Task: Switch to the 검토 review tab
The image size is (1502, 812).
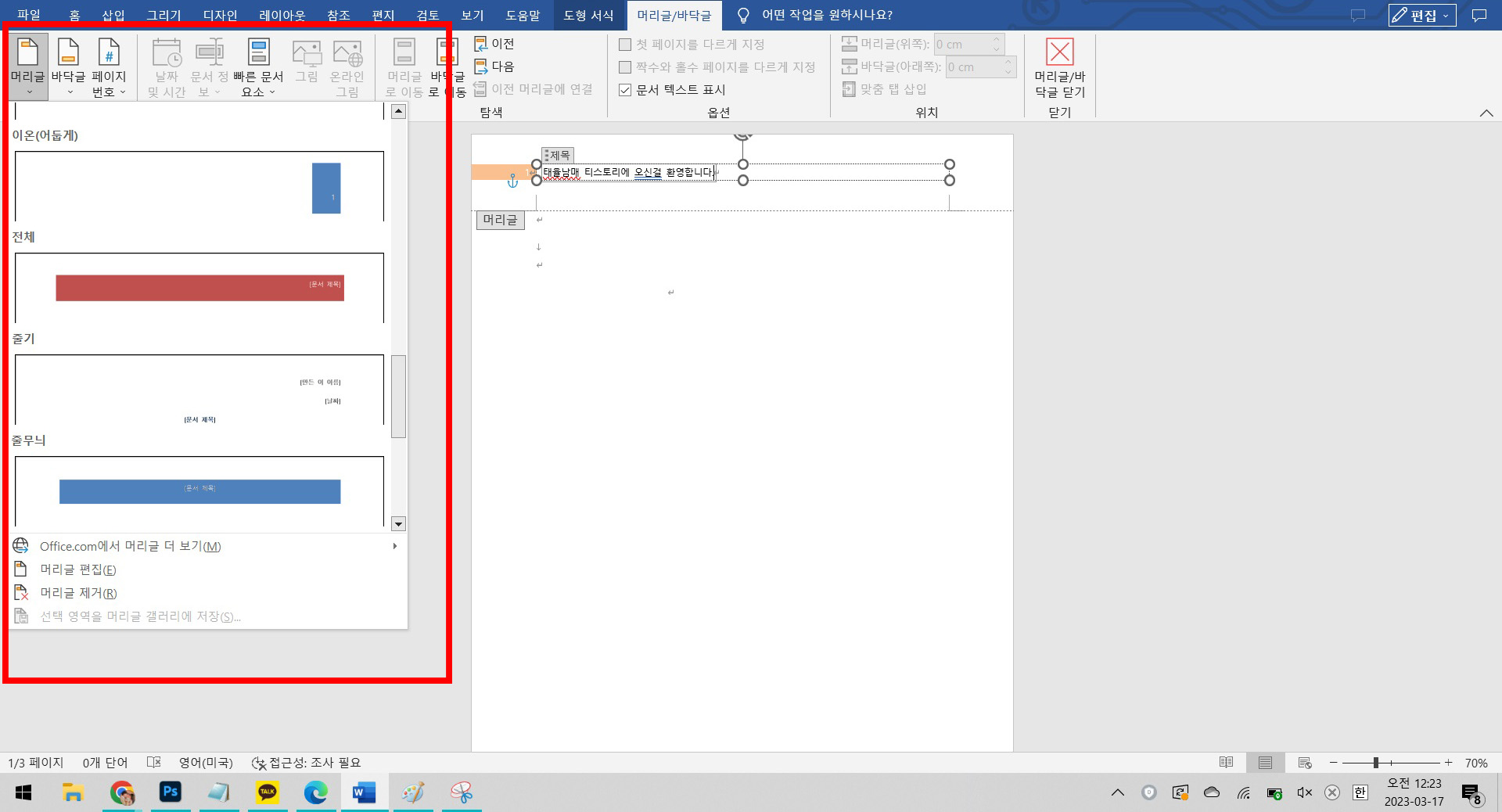Action: click(x=427, y=15)
